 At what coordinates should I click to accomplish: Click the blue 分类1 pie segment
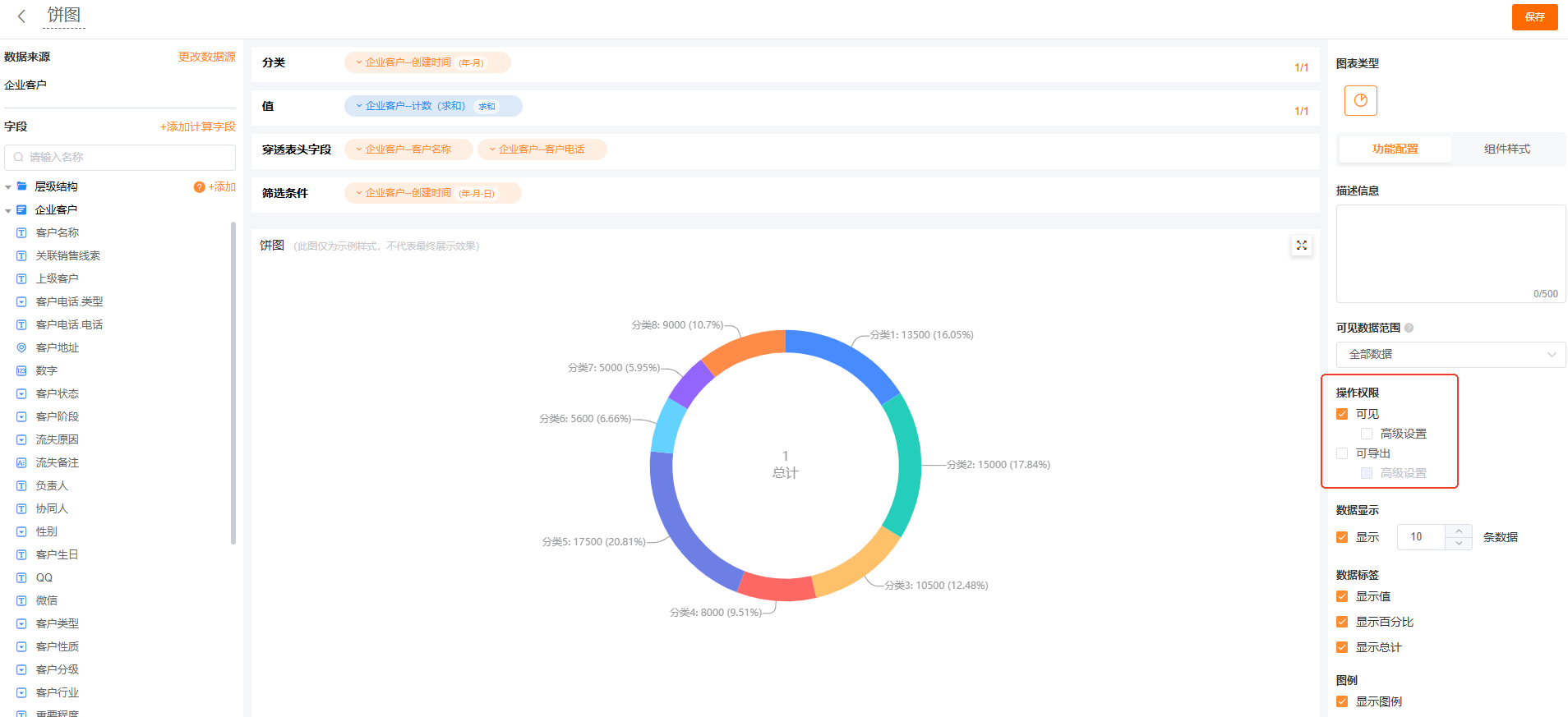point(846,357)
